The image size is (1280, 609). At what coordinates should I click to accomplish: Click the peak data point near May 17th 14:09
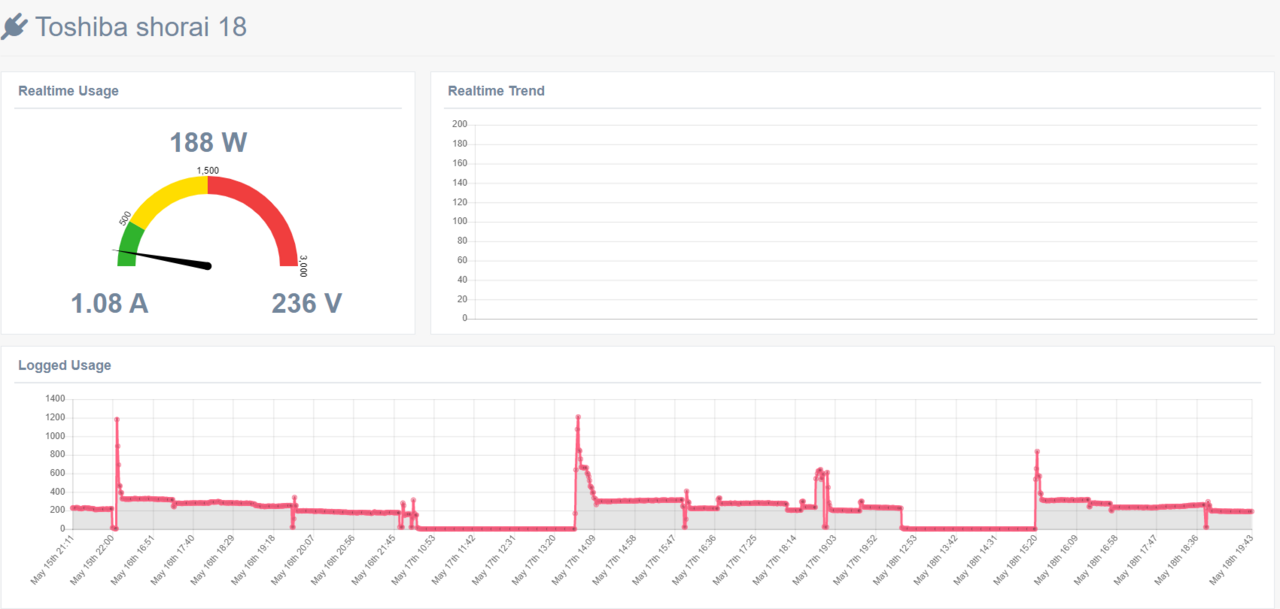click(x=578, y=417)
